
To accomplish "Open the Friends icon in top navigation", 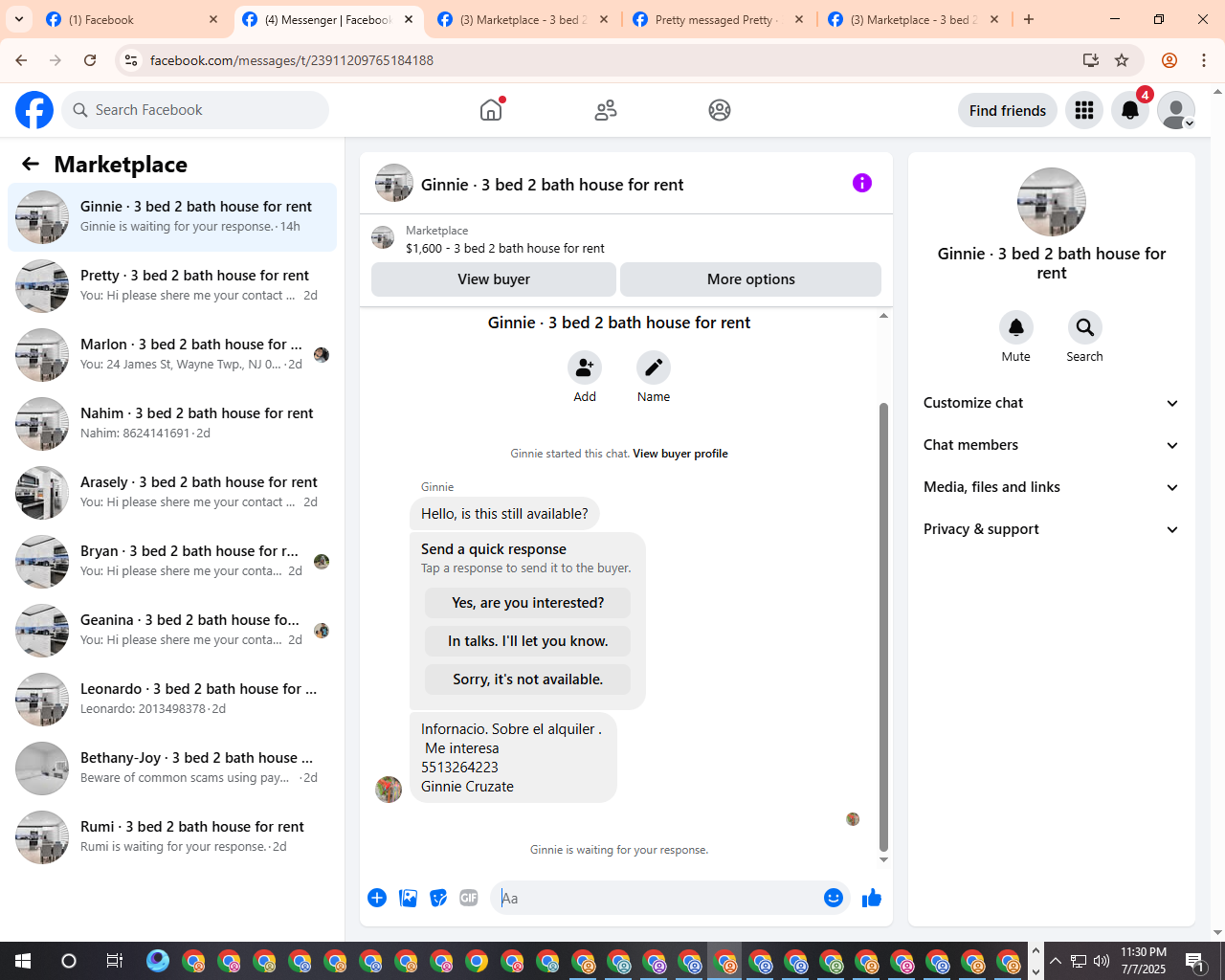I will point(606,110).
